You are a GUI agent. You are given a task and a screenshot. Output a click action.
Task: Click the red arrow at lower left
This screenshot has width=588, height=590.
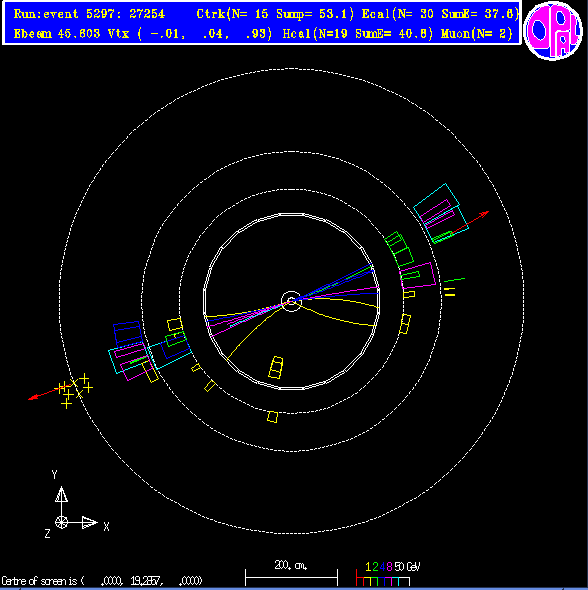[x=48, y=392]
